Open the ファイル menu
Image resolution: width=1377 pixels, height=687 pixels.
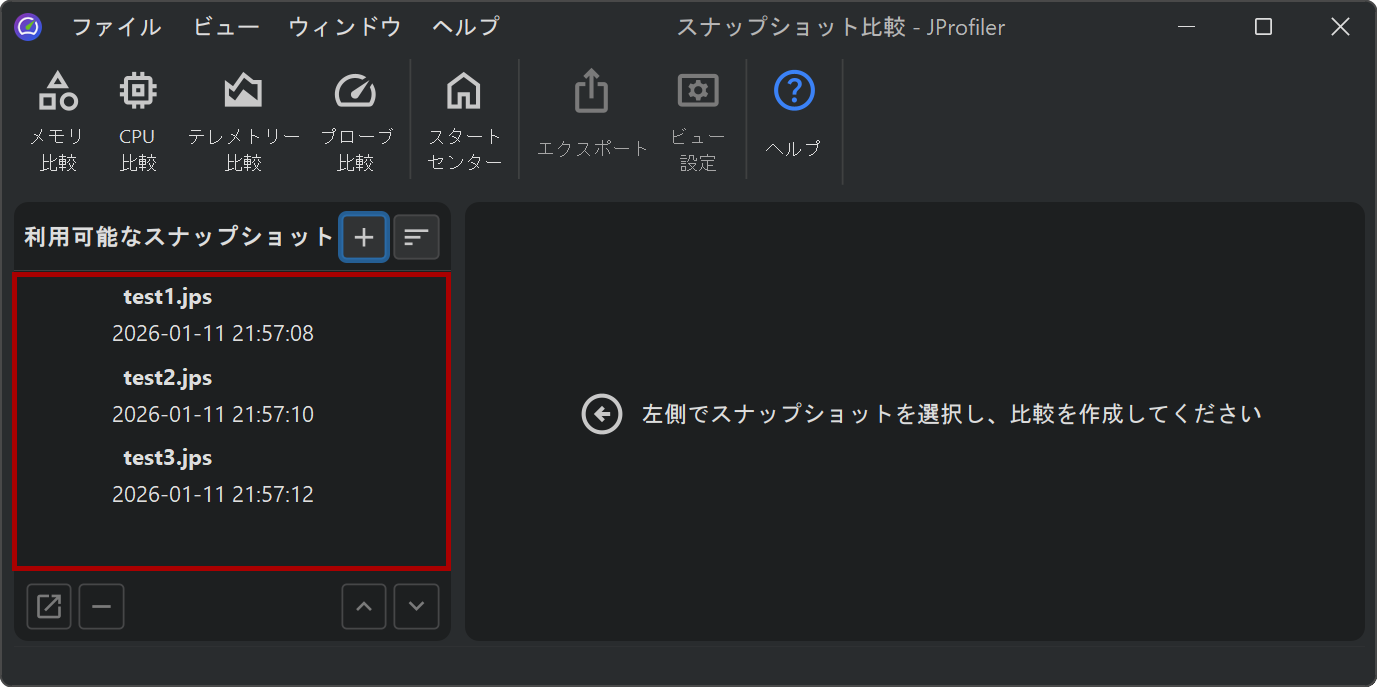click(x=116, y=28)
